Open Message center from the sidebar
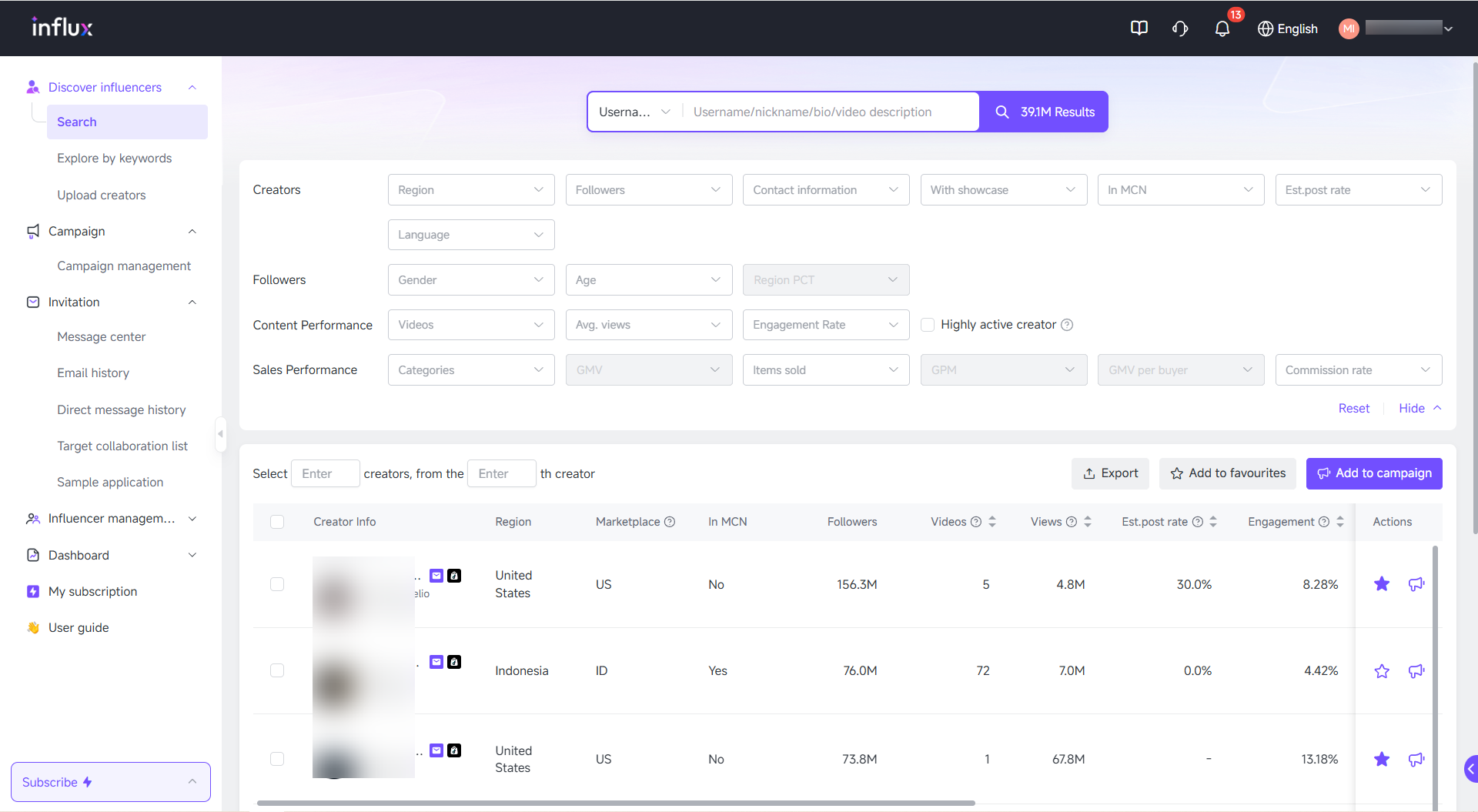 click(101, 336)
